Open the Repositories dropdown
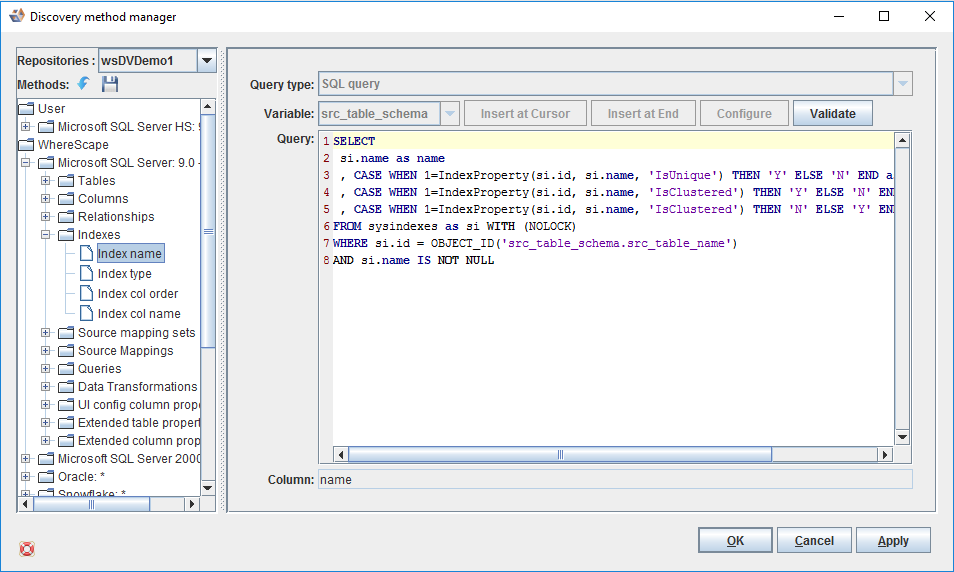The height and width of the screenshot is (572, 954). click(x=206, y=61)
